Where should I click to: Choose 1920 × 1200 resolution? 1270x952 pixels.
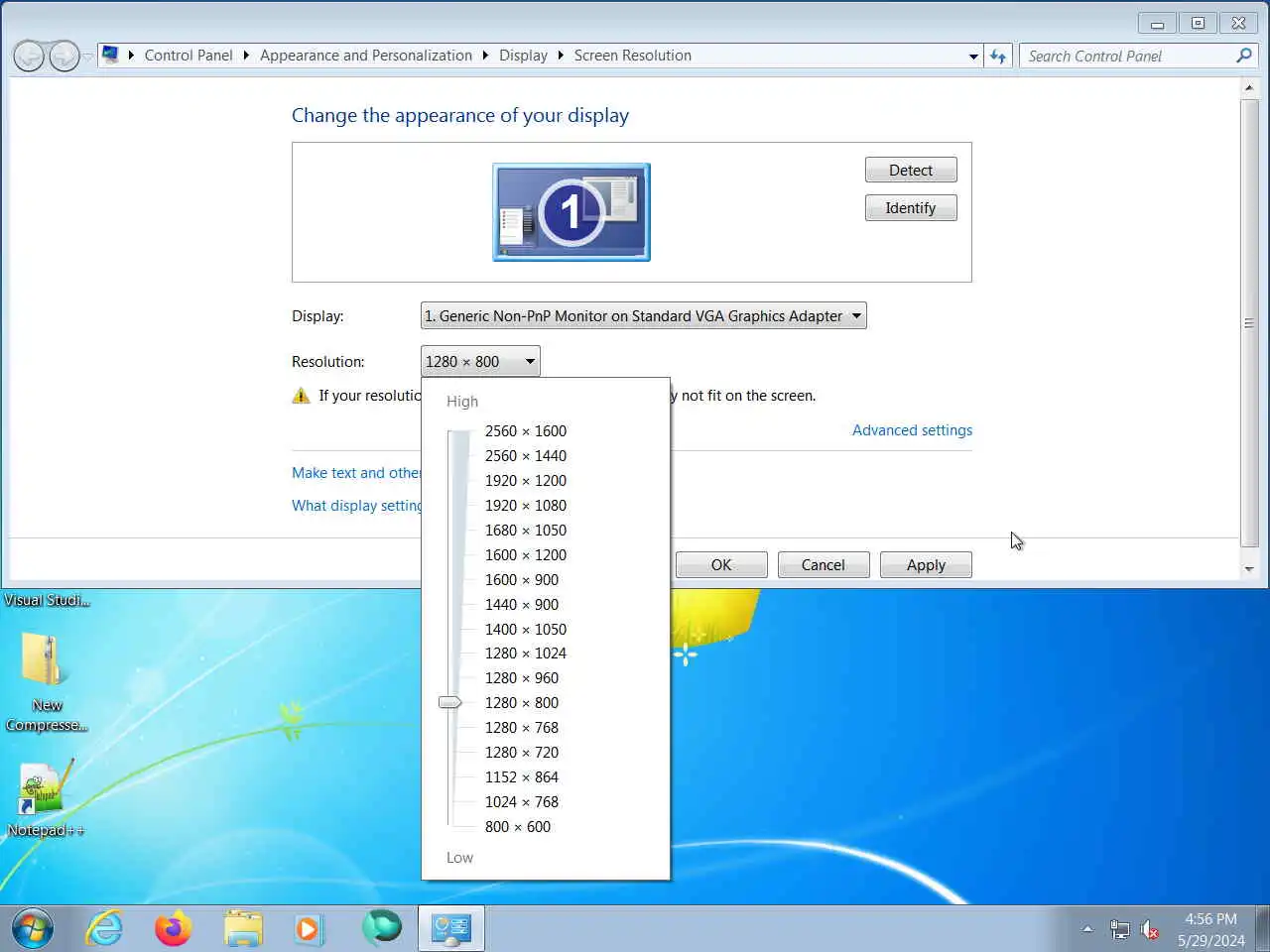526,481
